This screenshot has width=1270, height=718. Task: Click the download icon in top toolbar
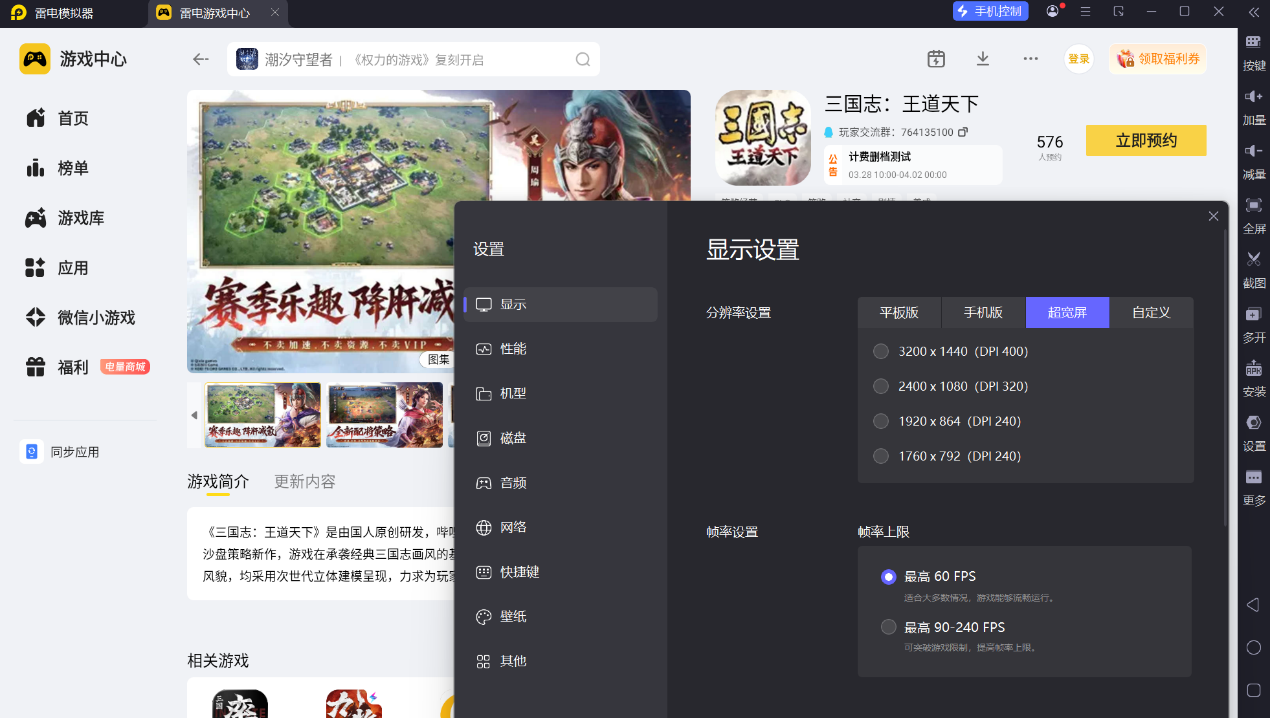[x=983, y=59]
